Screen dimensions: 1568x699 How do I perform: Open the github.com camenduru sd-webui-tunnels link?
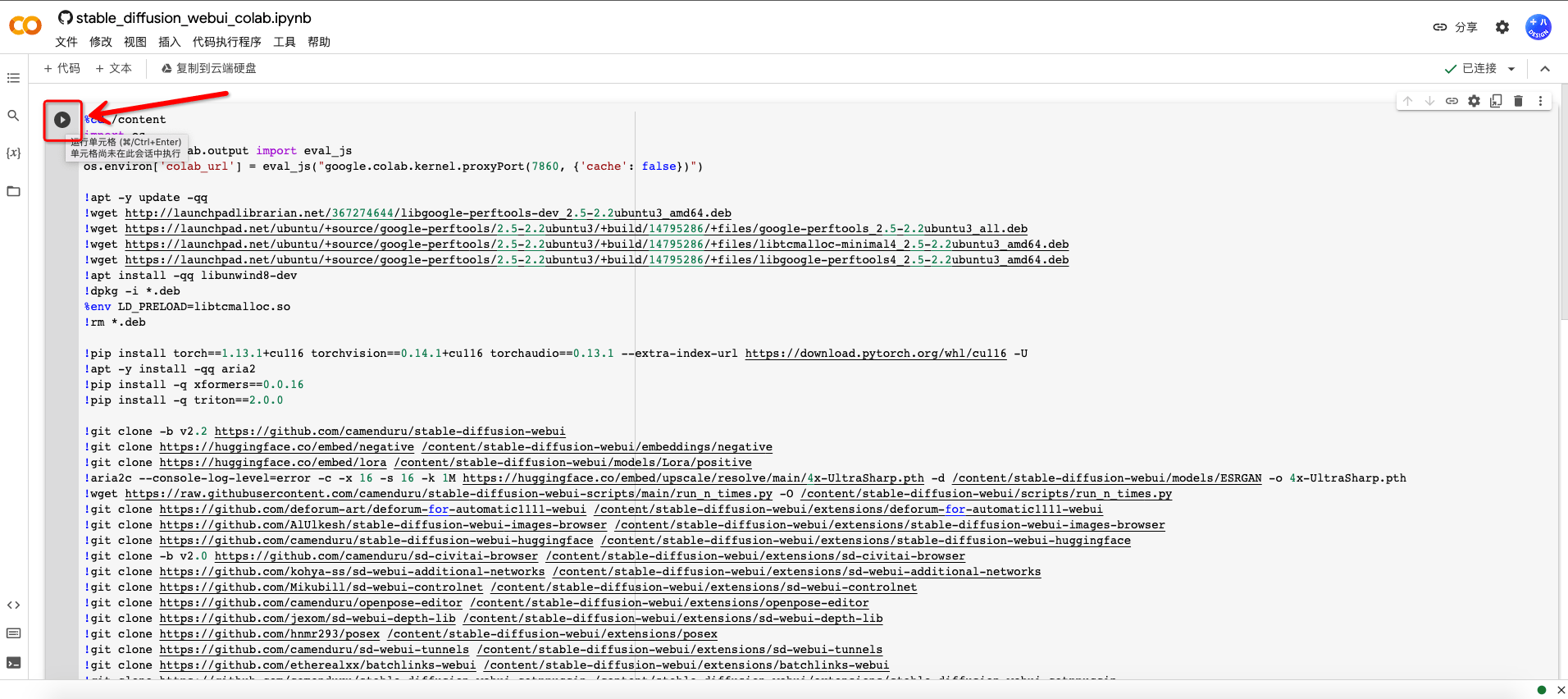pos(315,650)
